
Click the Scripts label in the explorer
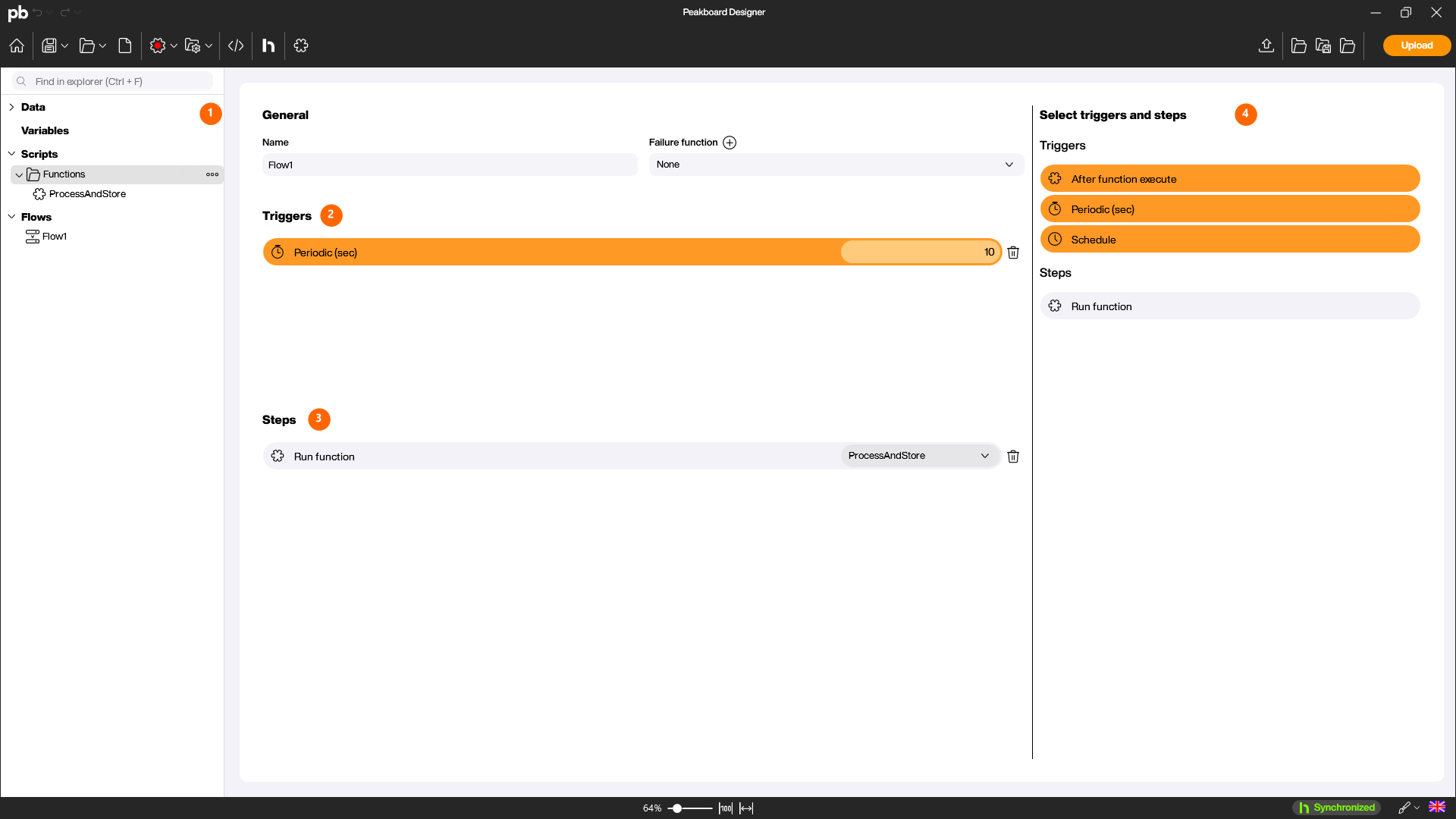click(39, 154)
